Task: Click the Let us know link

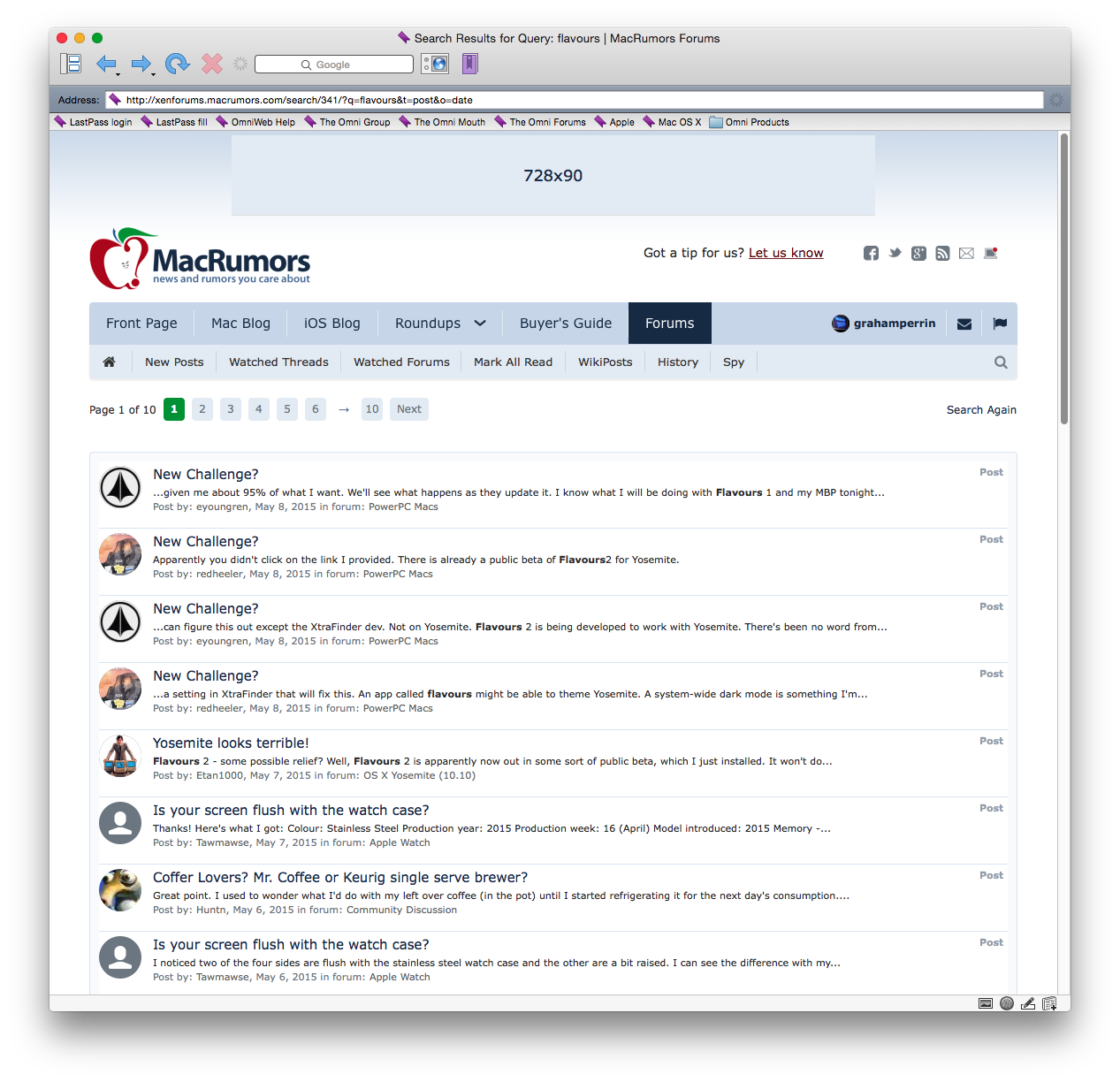Action: click(786, 254)
